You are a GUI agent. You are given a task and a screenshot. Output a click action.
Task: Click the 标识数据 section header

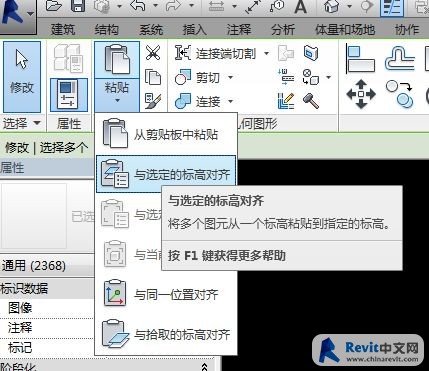click(47, 288)
